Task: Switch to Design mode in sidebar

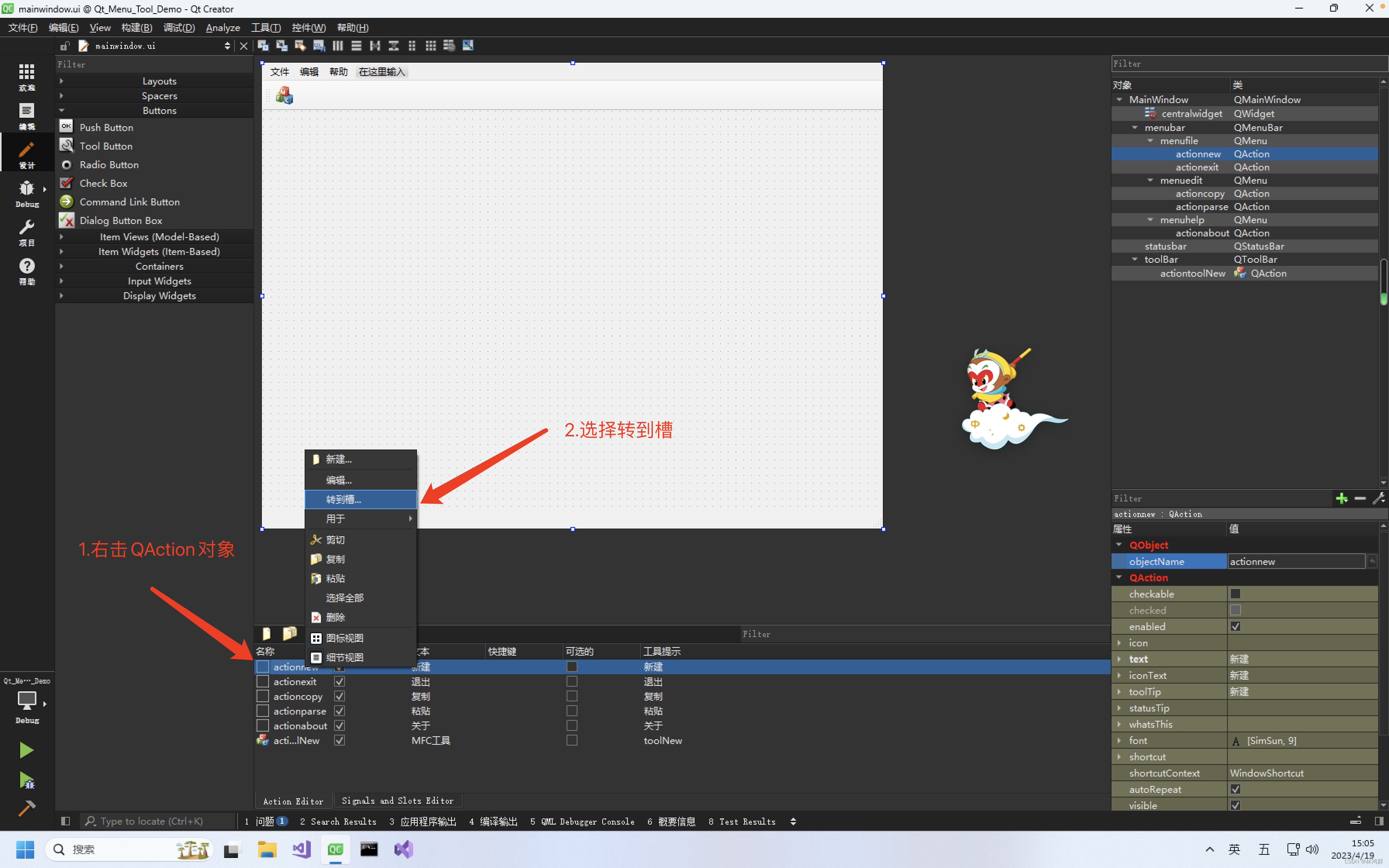Action: (26, 154)
